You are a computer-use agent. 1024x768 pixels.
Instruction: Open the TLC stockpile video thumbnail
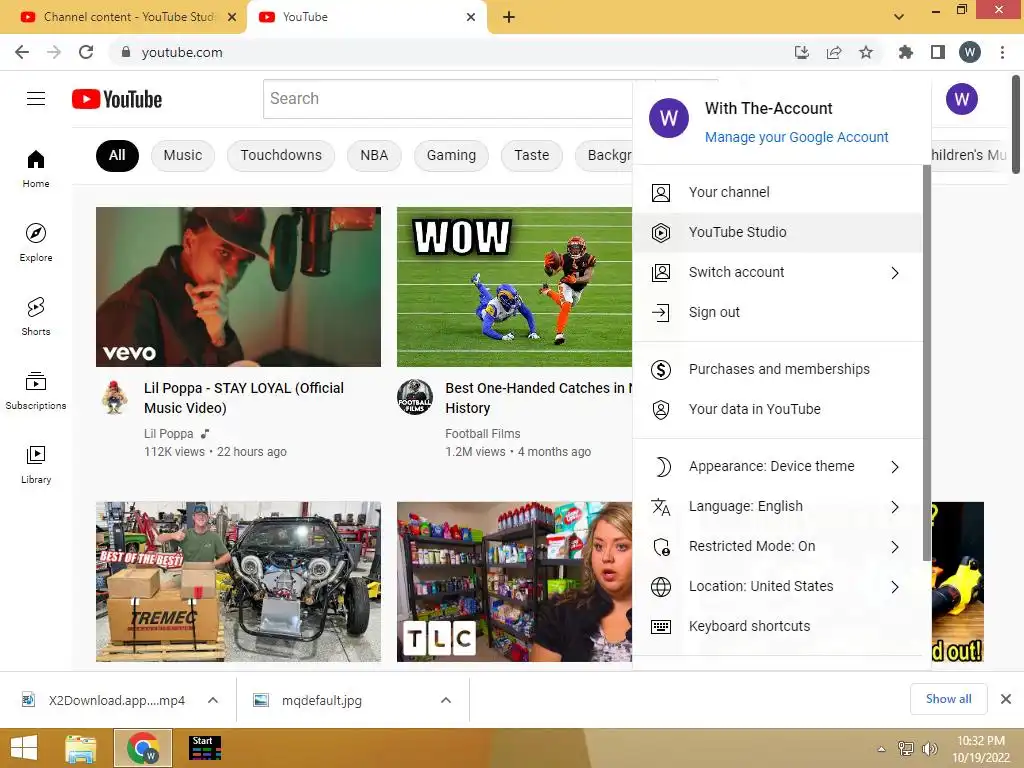coord(515,582)
